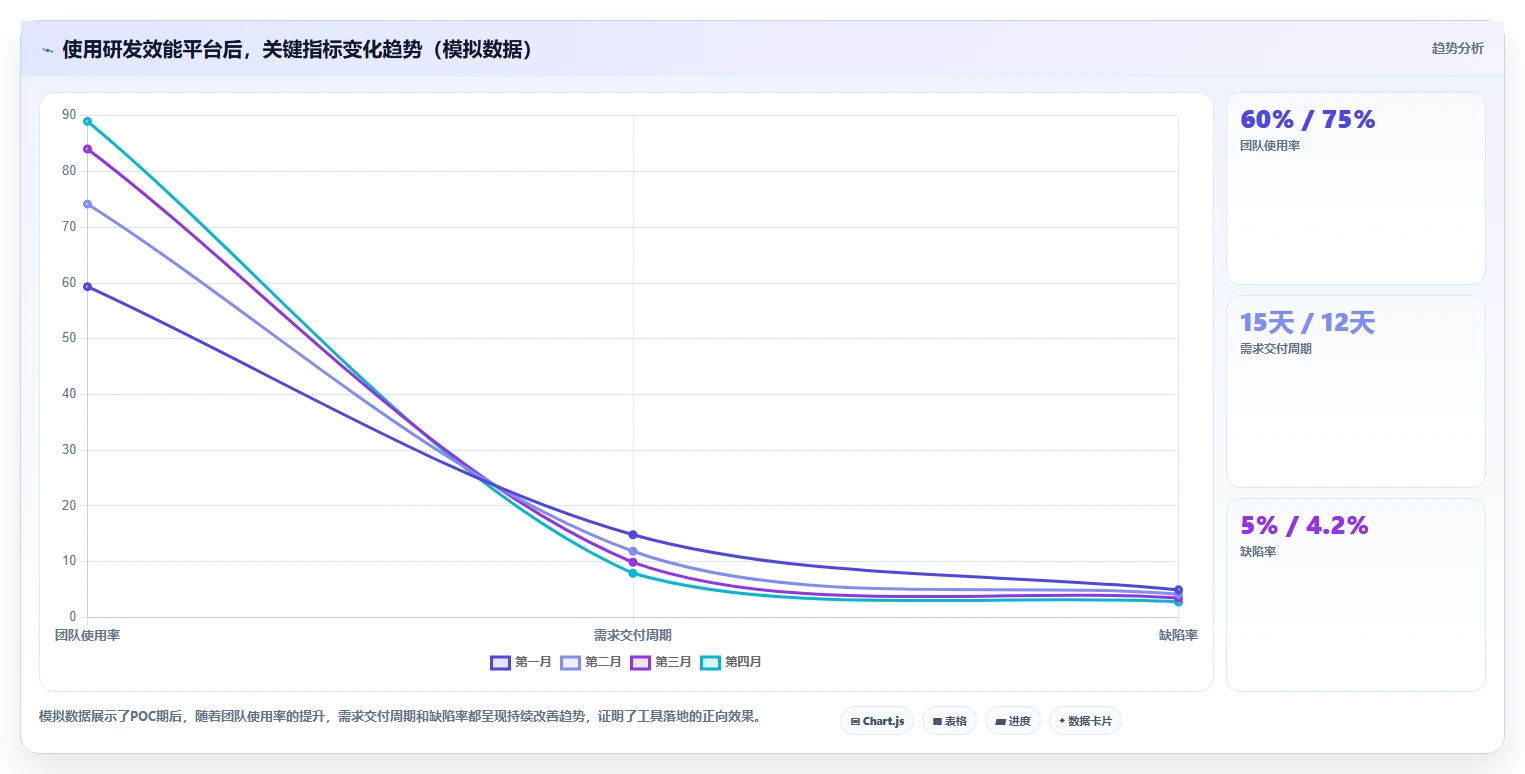Click the 团队使用率 x-axis label
This screenshot has height=774, width=1525.
coord(88,636)
